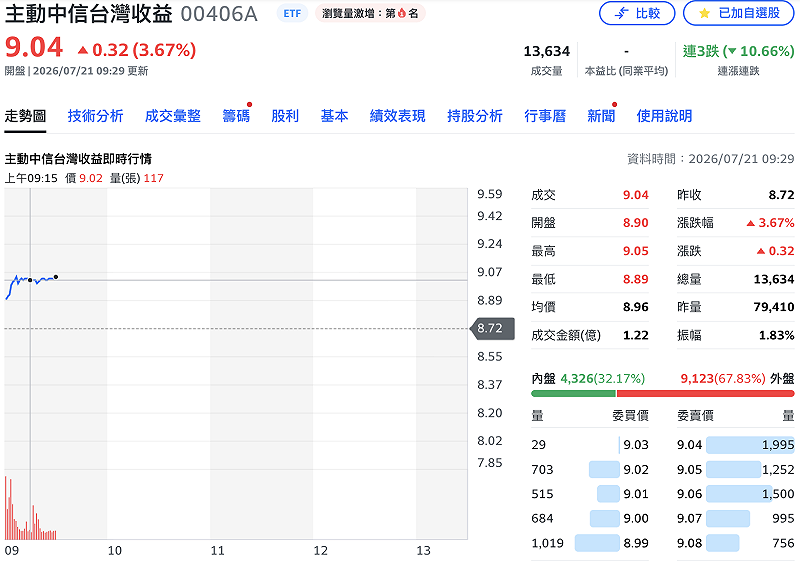Screen dimensions: 800x561
Task: Click the star icon in 已加自選股
Action: [704, 13]
